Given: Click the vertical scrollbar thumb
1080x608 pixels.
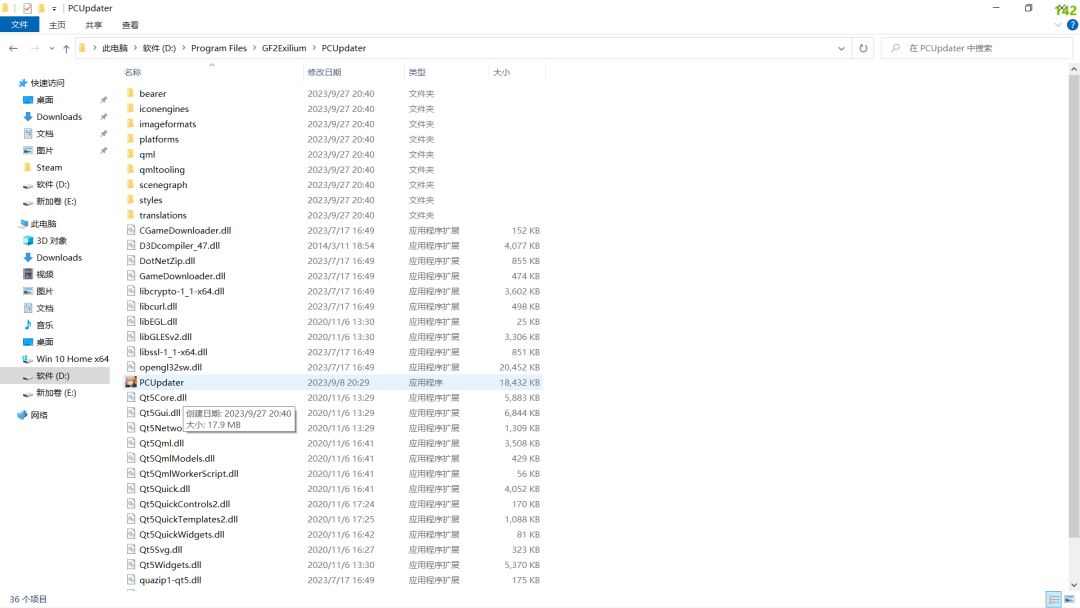Looking at the screenshot, I should pos(1074,306).
